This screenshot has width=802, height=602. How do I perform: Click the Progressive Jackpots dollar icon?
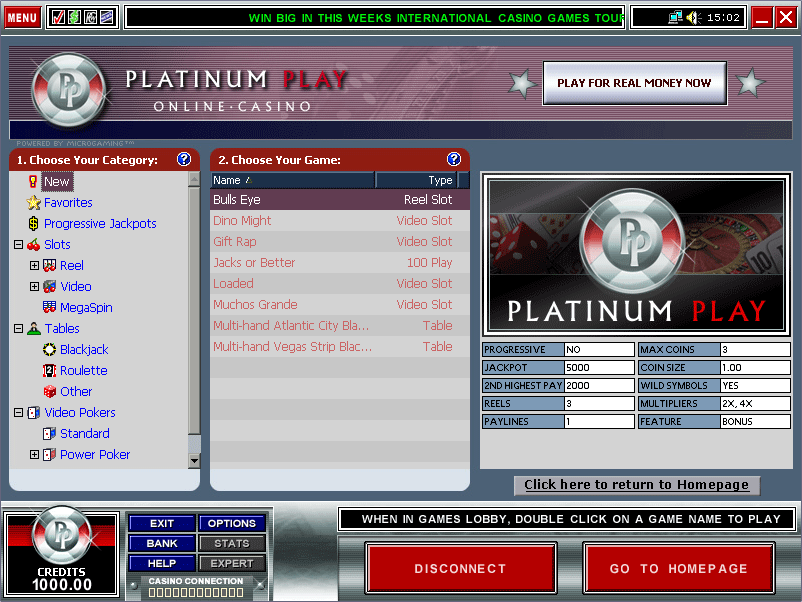pyautogui.click(x=33, y=224)
